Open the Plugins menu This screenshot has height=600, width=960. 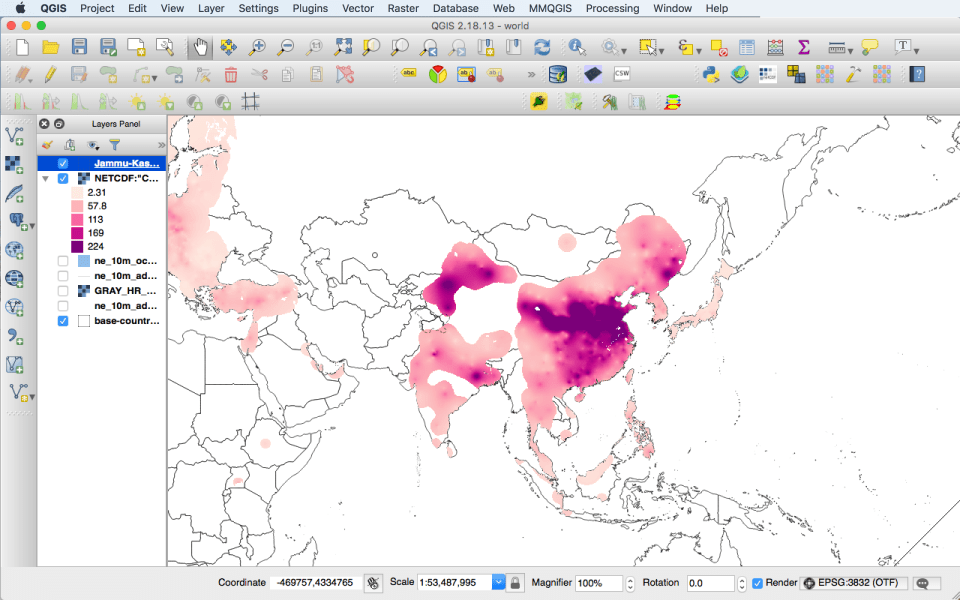[310, 8]
